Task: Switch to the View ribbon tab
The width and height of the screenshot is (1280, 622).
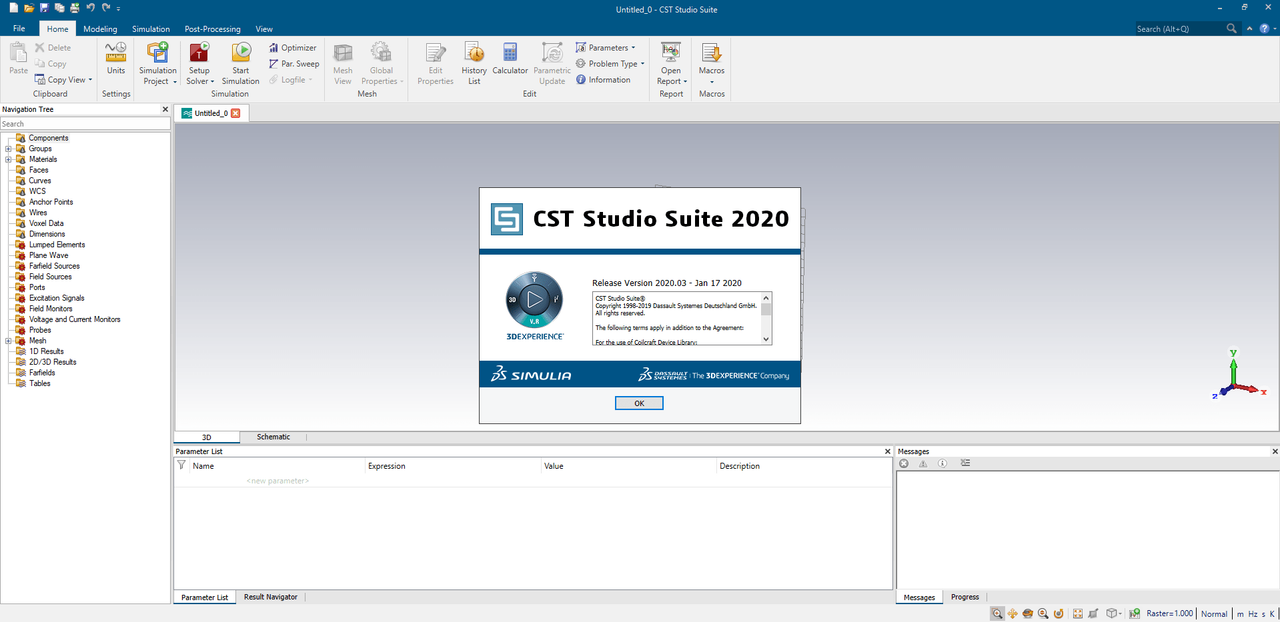Action: tap(264, 29)
